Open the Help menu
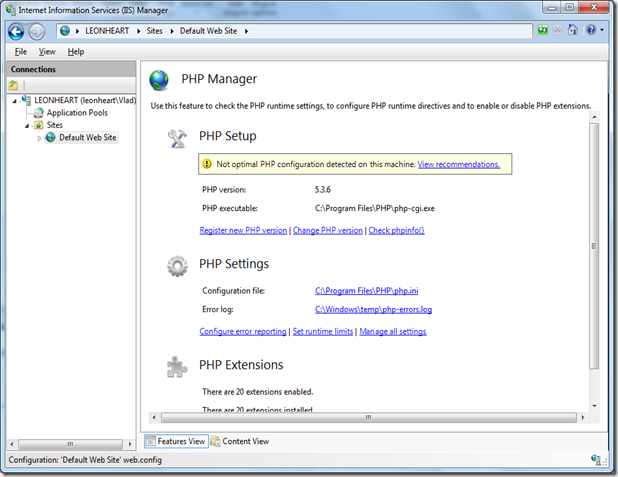 point(76,52)
